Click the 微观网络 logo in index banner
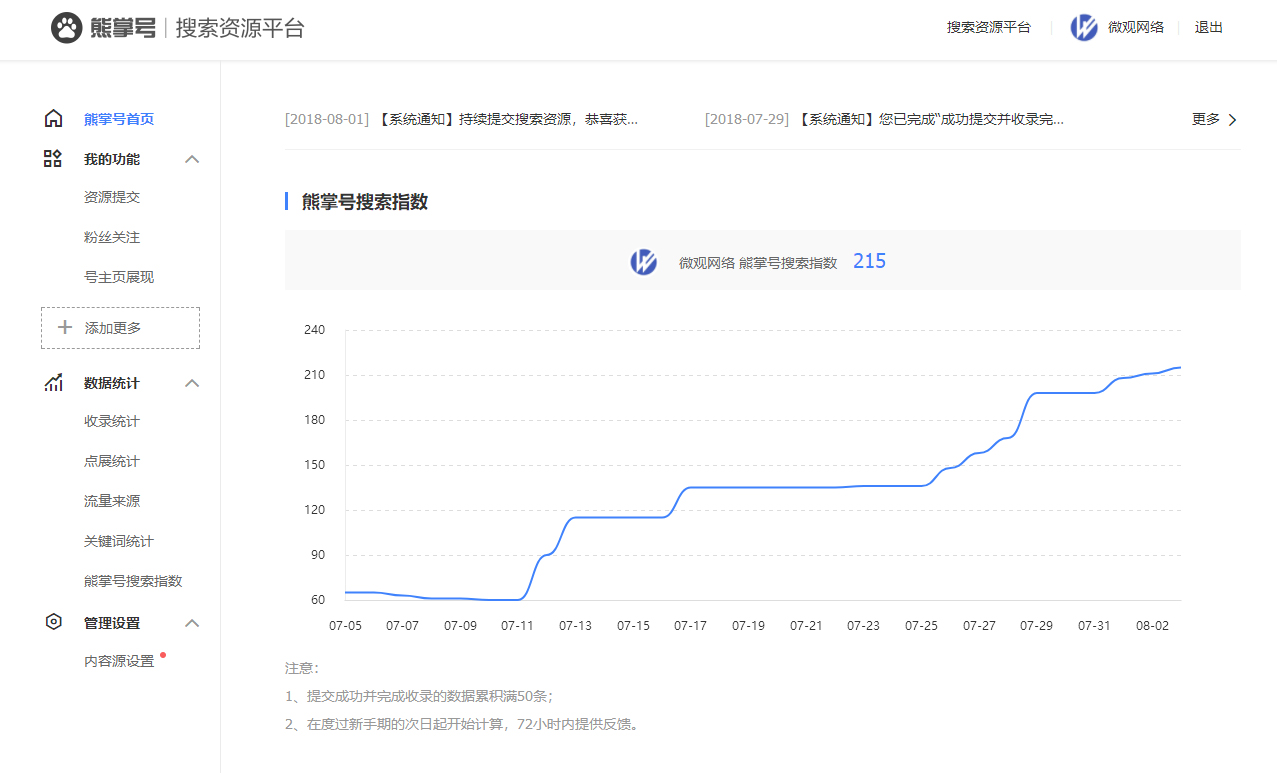The width and height of the screenshot is (1277, 773). 643,262
